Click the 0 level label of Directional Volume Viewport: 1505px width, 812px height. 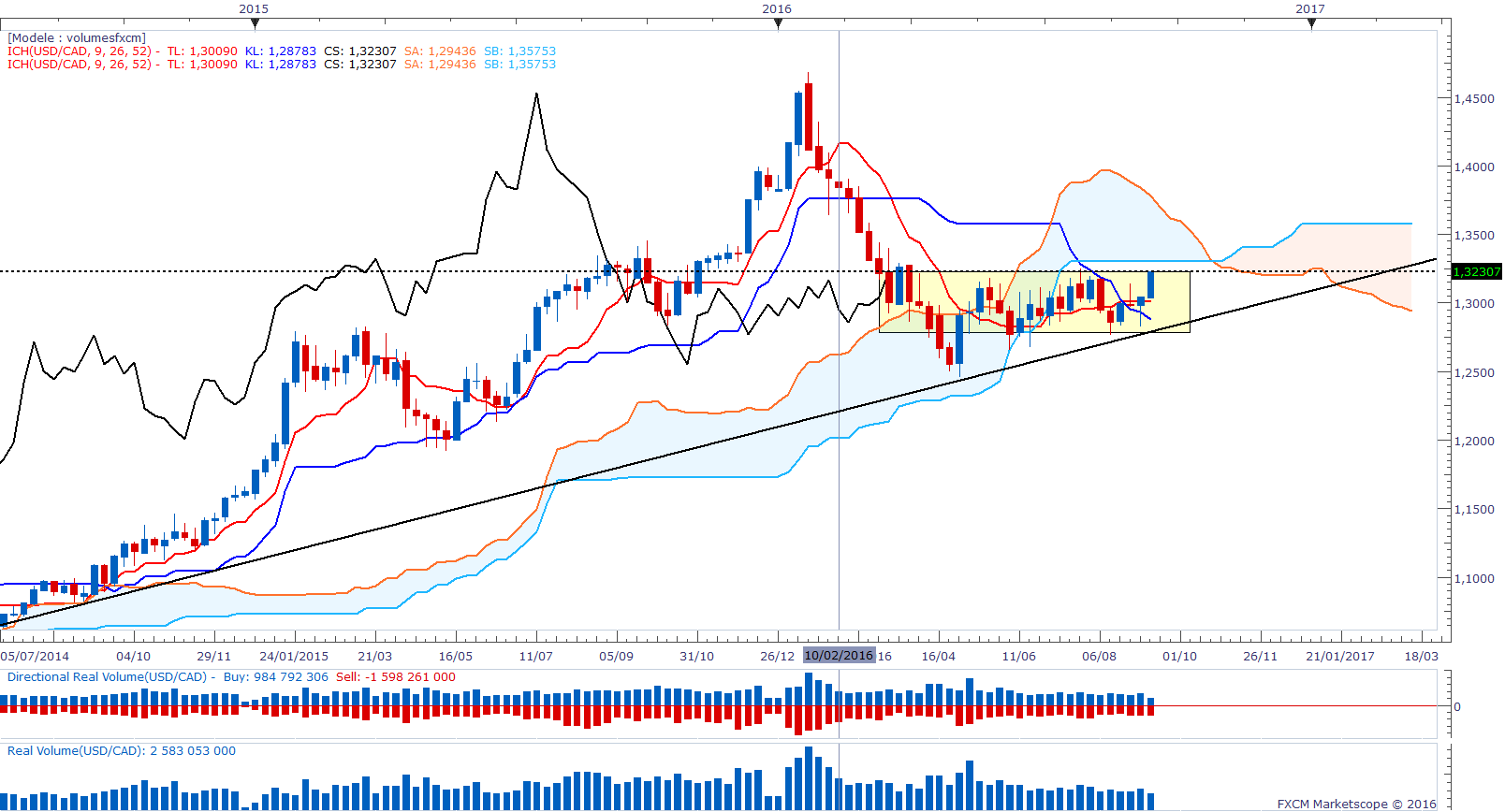click(1457, 707)
